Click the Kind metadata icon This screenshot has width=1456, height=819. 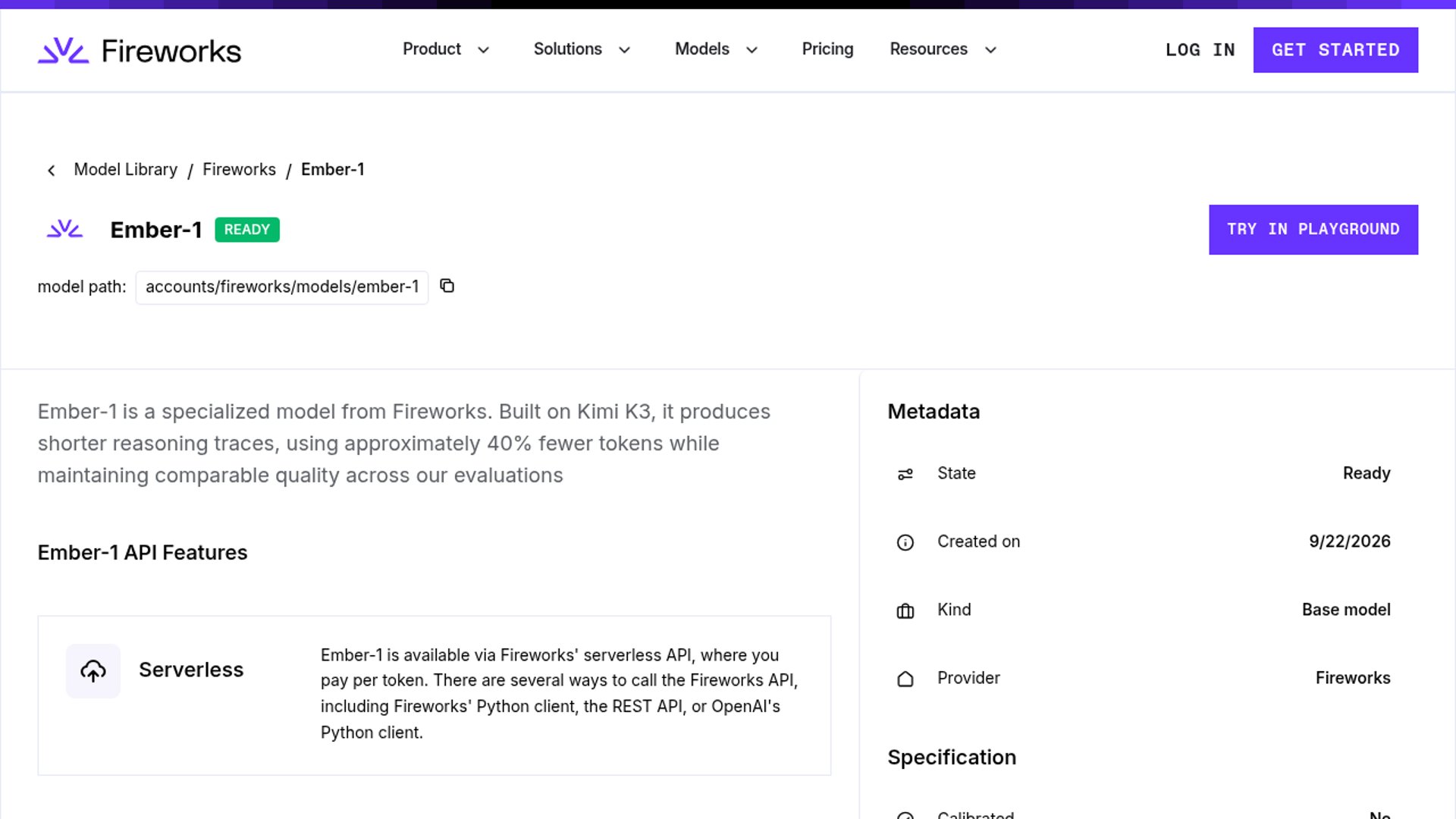pyautogui.click(x=905, y=610)
